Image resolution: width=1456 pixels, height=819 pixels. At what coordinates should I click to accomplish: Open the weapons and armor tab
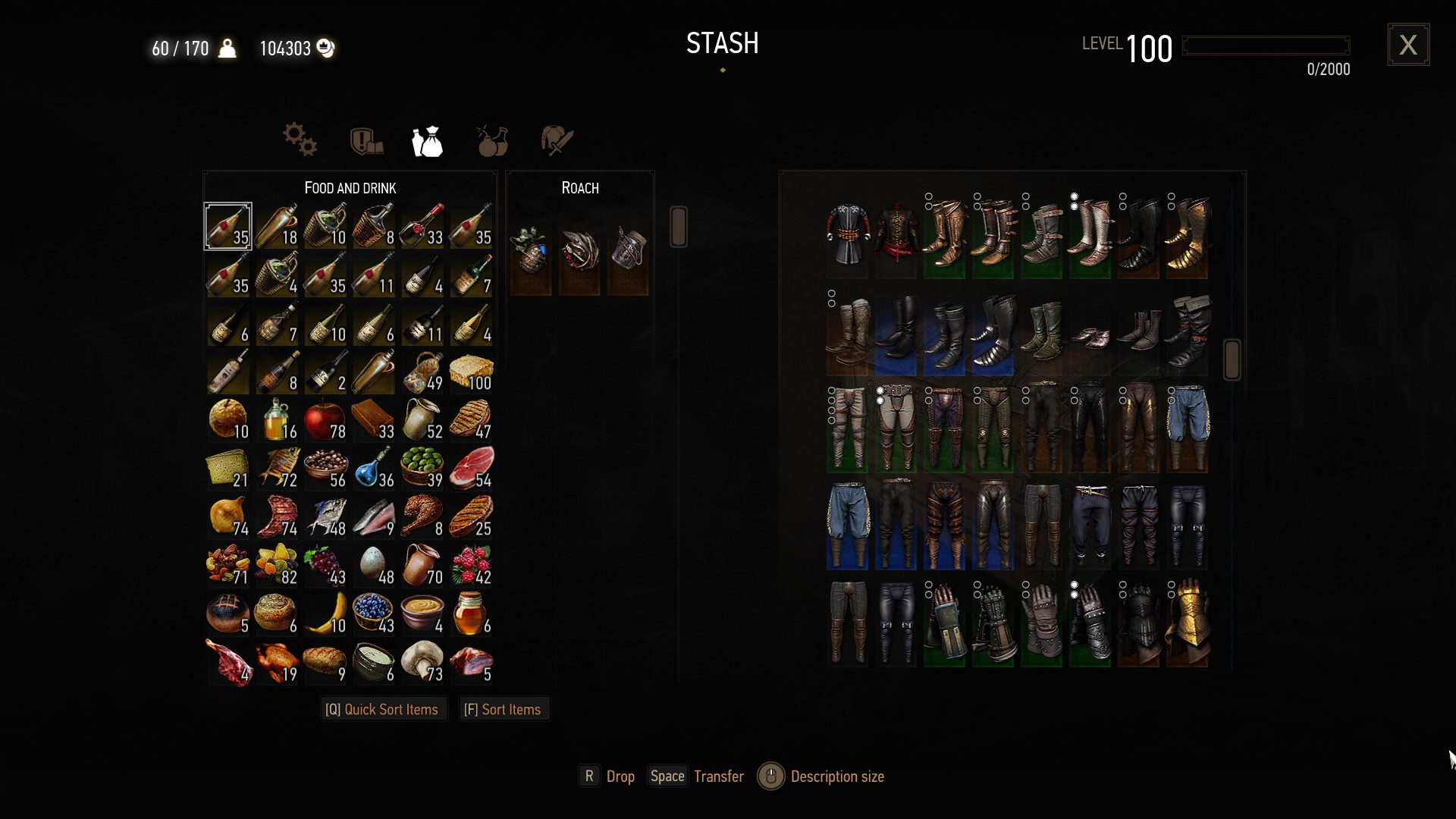(557, 141)
